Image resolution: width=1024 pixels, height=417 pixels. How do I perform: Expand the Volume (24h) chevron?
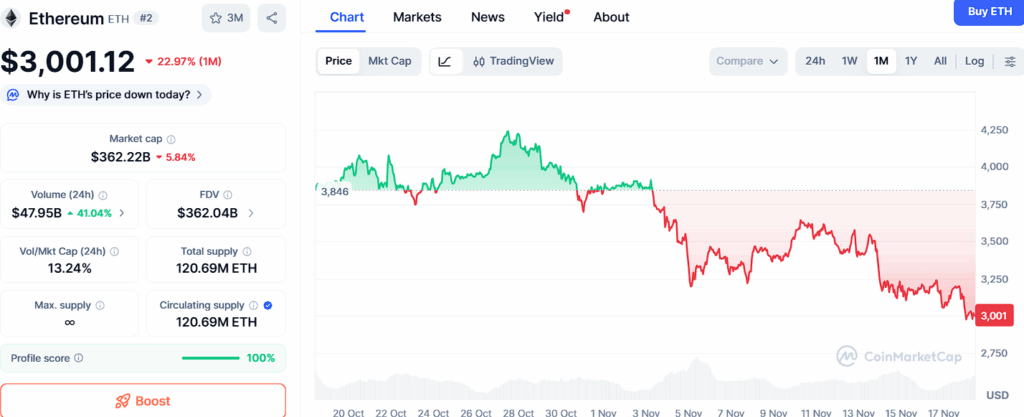click(122, 213)
